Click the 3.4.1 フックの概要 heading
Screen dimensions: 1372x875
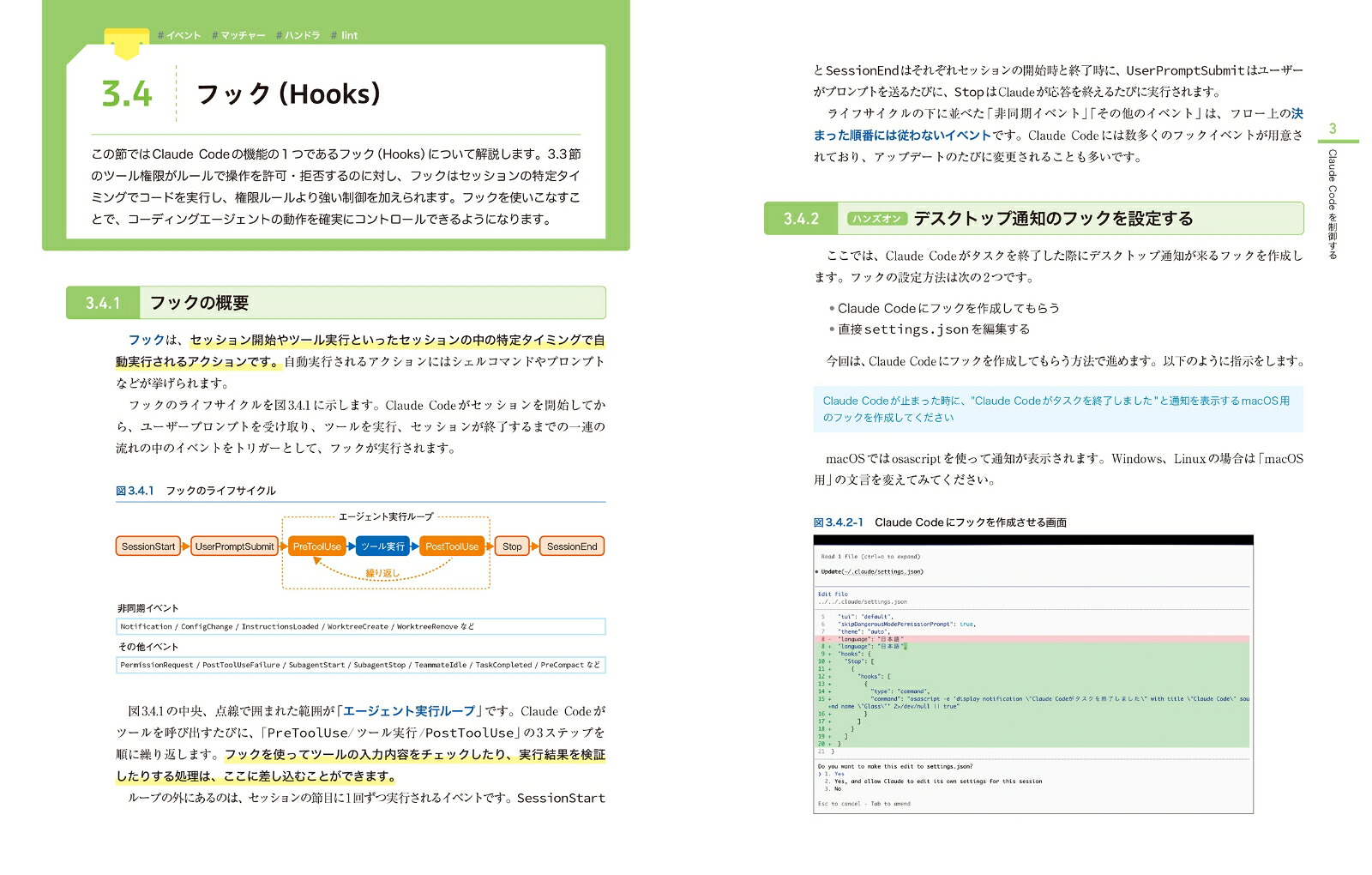(x=336, y=303)
